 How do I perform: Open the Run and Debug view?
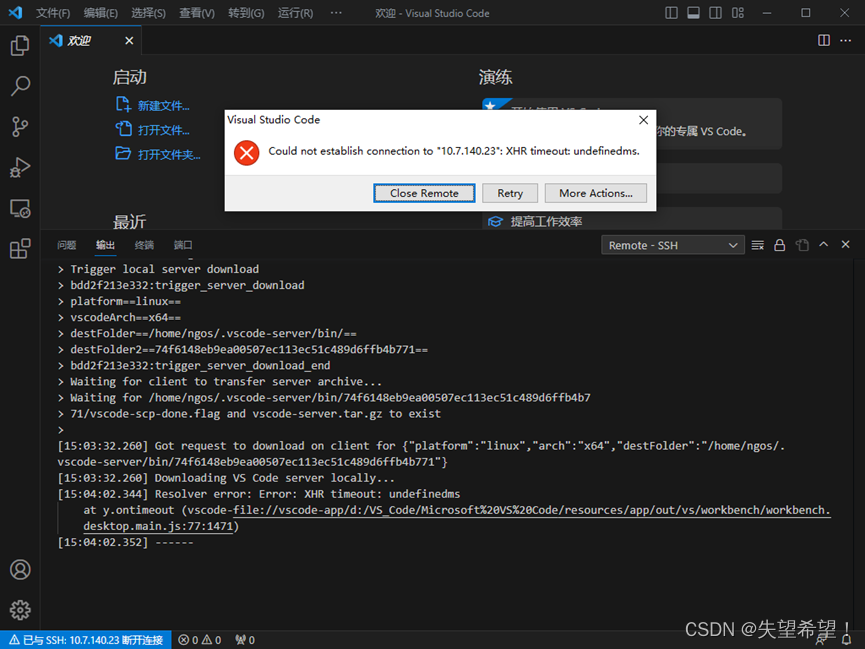click(x=20, y=167)
